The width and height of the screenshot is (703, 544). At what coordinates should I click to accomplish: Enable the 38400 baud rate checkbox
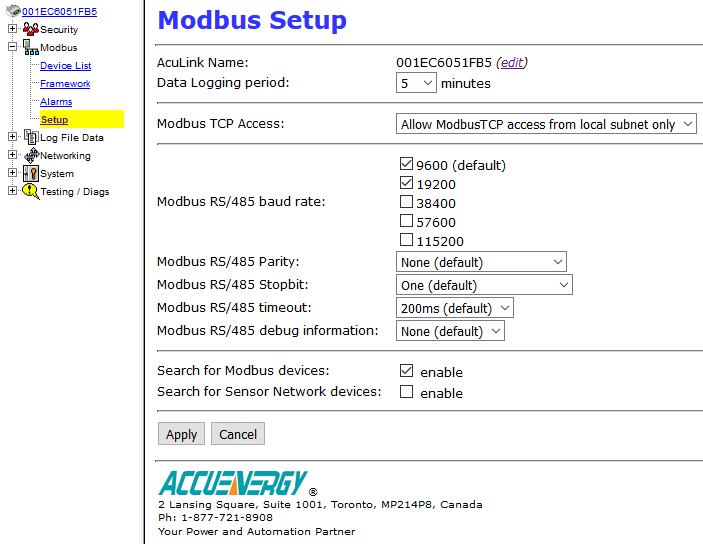point(406,203)
